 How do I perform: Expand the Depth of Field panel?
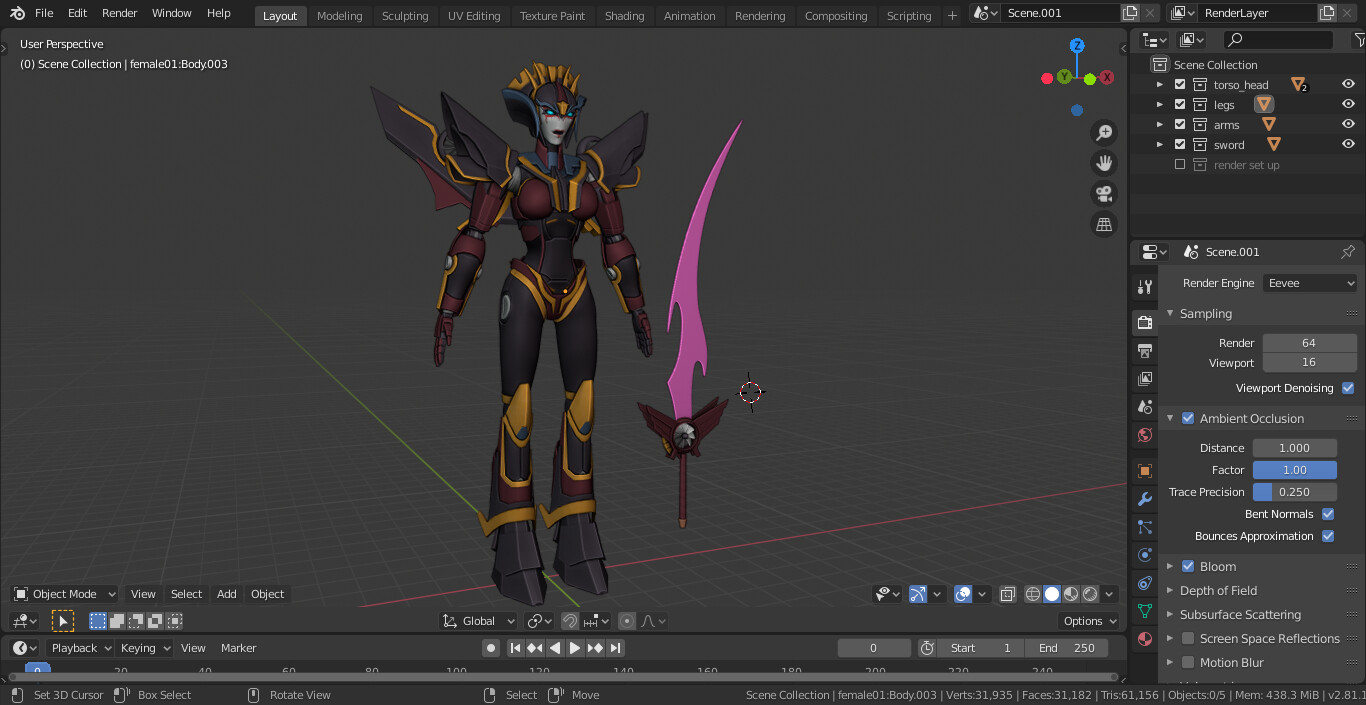point(1218,591)
